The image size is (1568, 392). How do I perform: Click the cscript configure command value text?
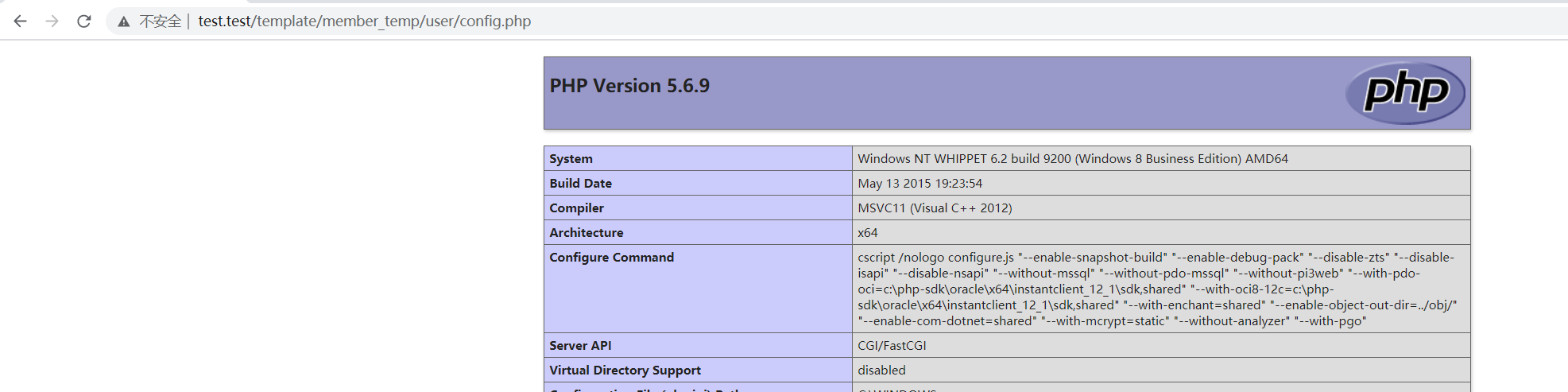(1157, 289)
